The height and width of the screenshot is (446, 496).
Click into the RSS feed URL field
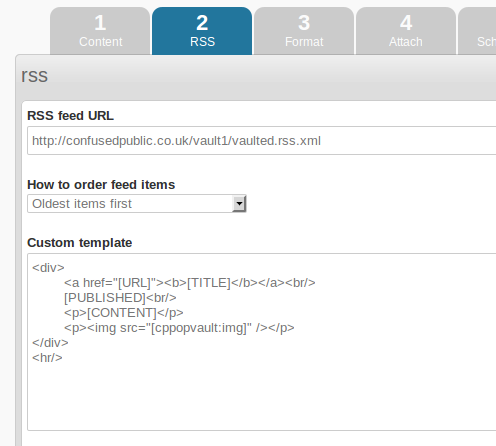pos(262,141)
